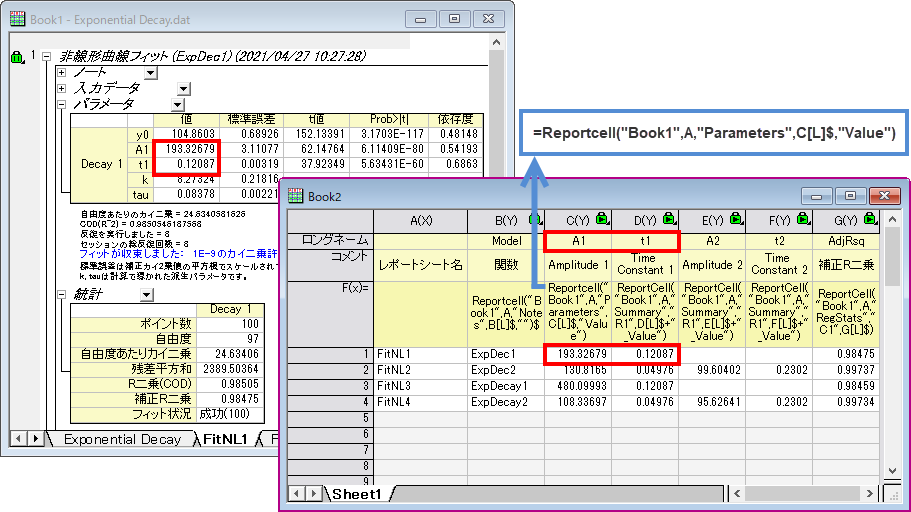Collapse the パラメータ section
The height and width of the screenshot is (512, 911).
62,105
